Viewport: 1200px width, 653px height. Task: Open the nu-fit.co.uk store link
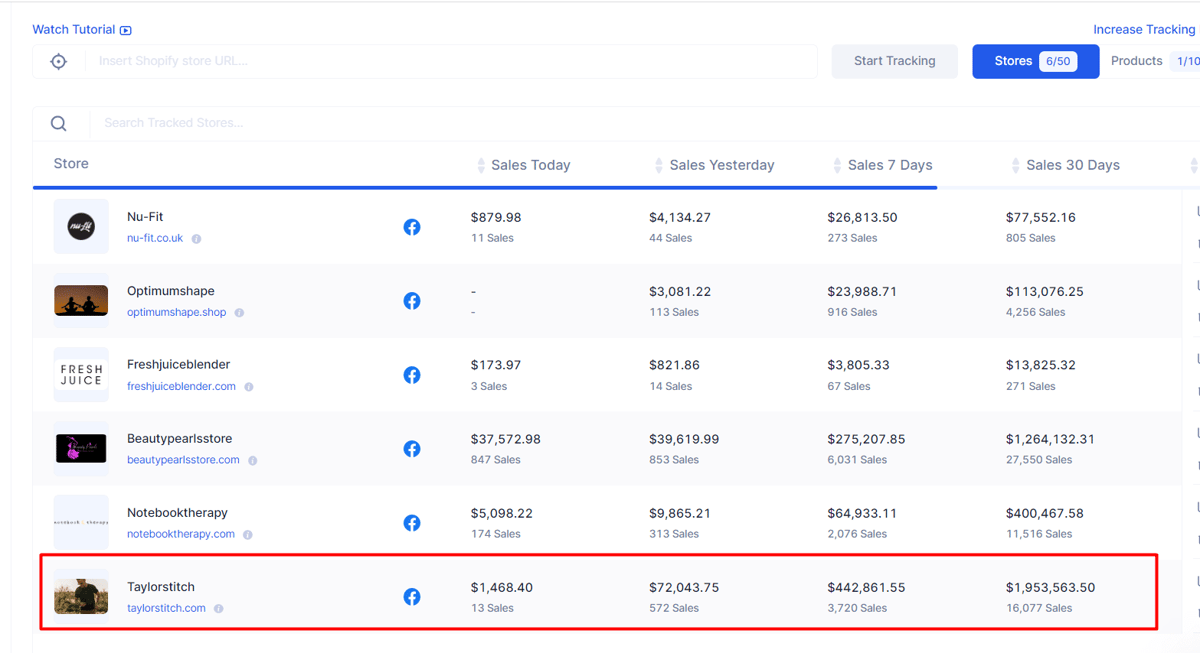click(155, 239)
